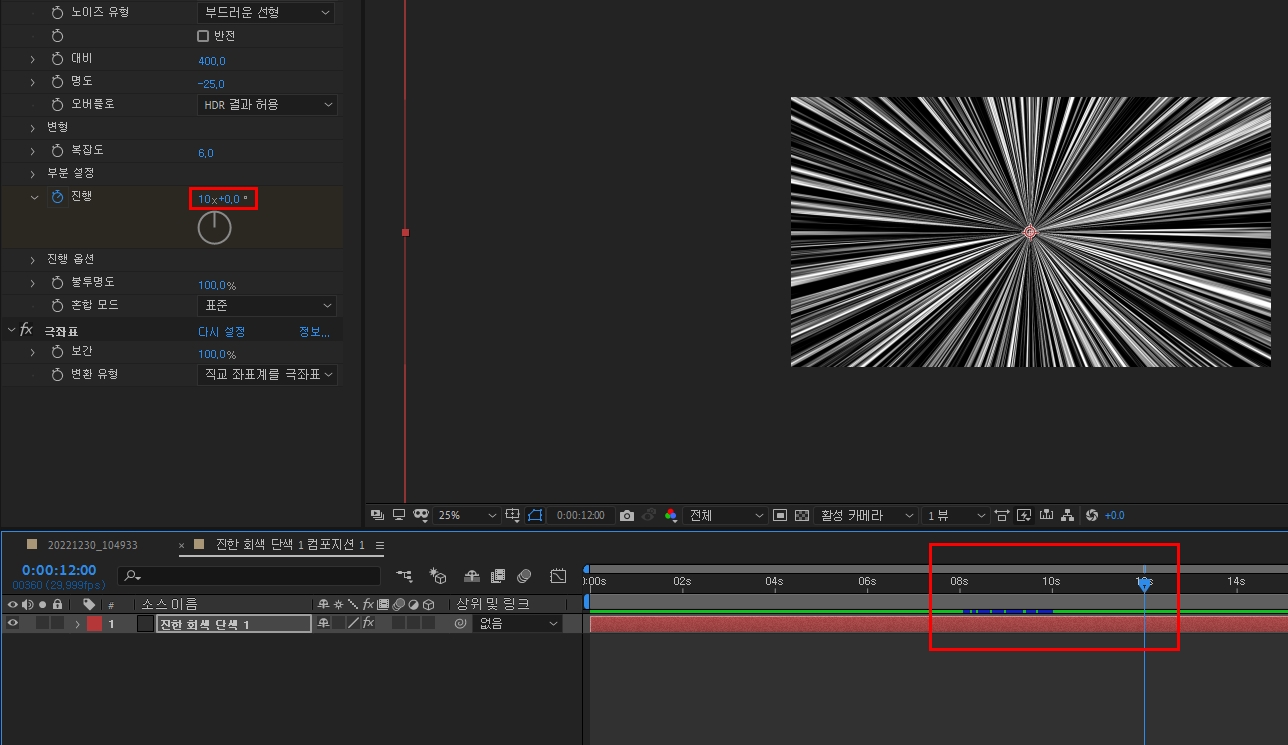The image size is (1288, 745).
Task: Toggle Always Preview This View icon
Action: coord(377,515)
